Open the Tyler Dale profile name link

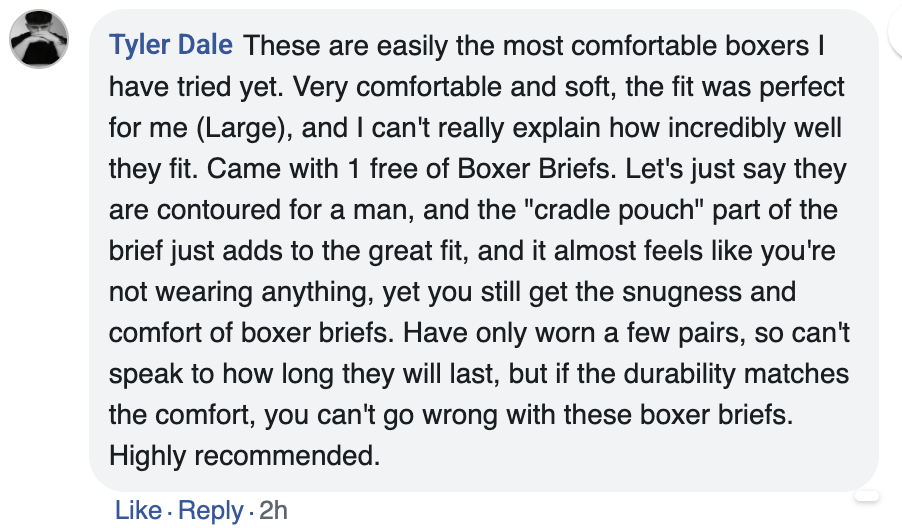click(x=171, y=45)
